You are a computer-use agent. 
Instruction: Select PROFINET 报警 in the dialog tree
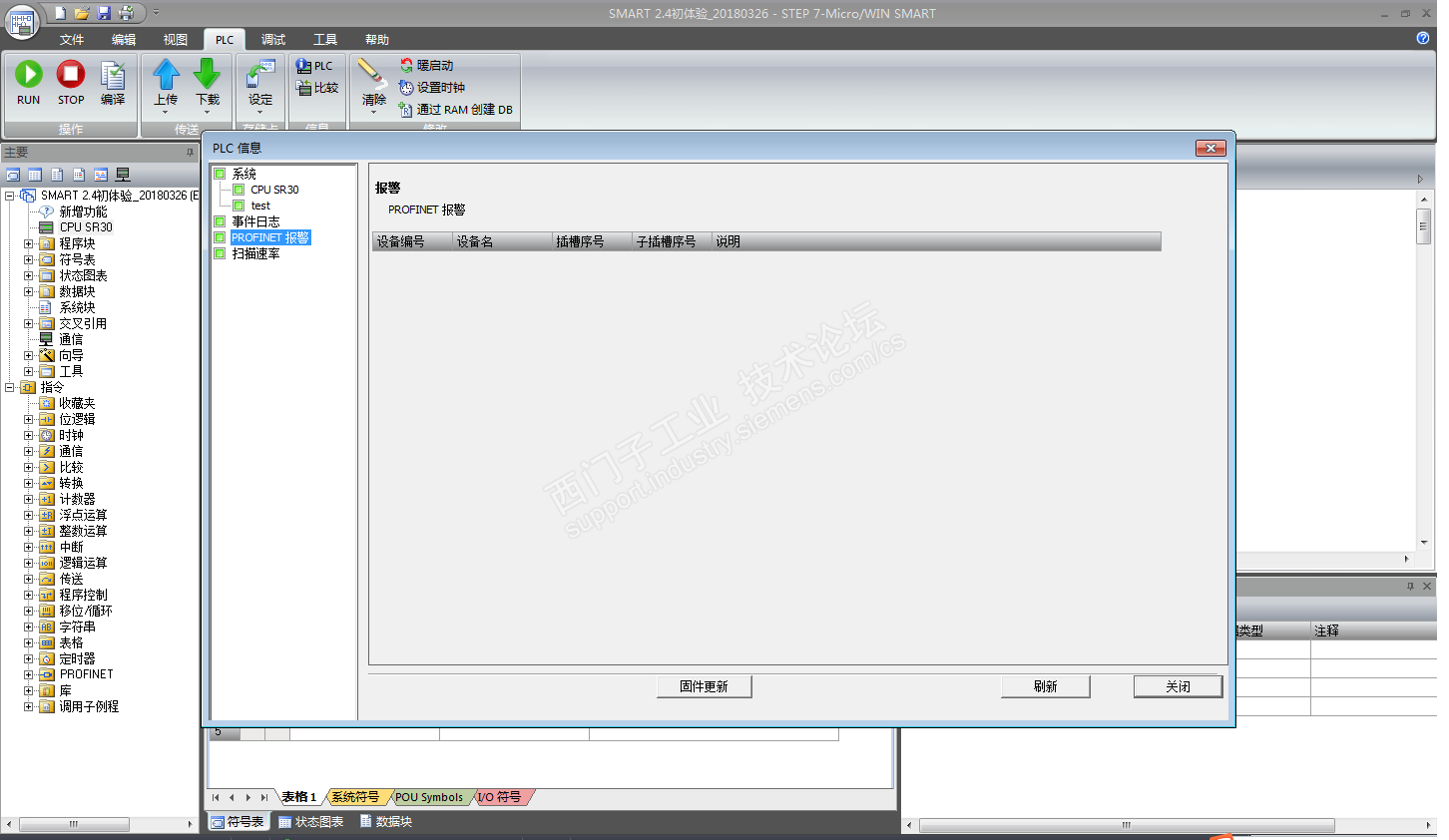(270, 237)
